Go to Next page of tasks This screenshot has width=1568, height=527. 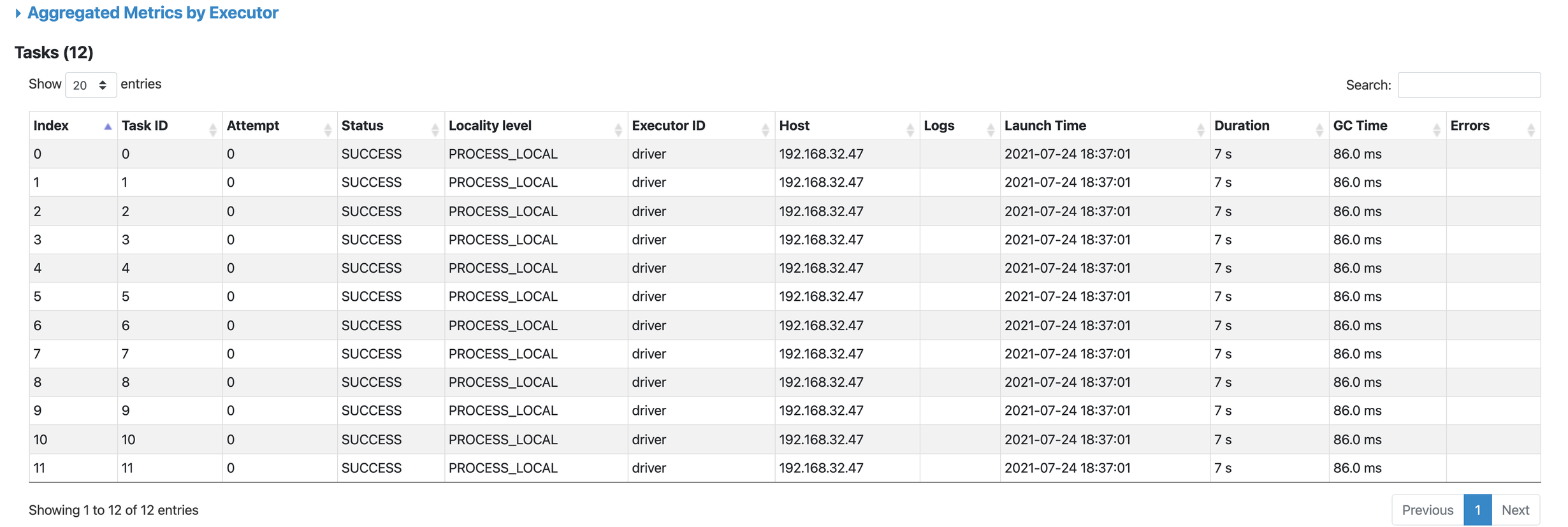tap(1515, 510)
